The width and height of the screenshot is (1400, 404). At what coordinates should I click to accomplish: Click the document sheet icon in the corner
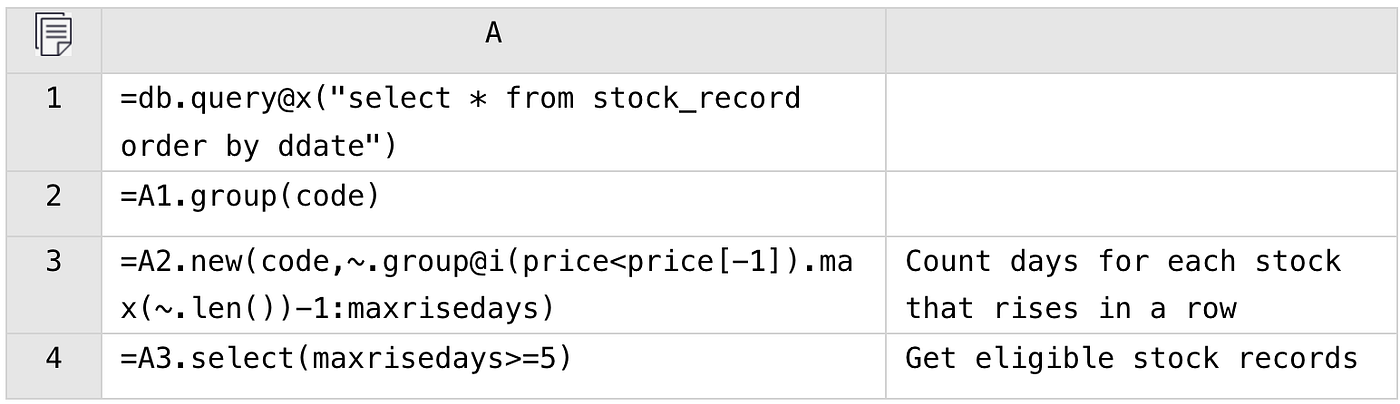(x=53, y=36)
